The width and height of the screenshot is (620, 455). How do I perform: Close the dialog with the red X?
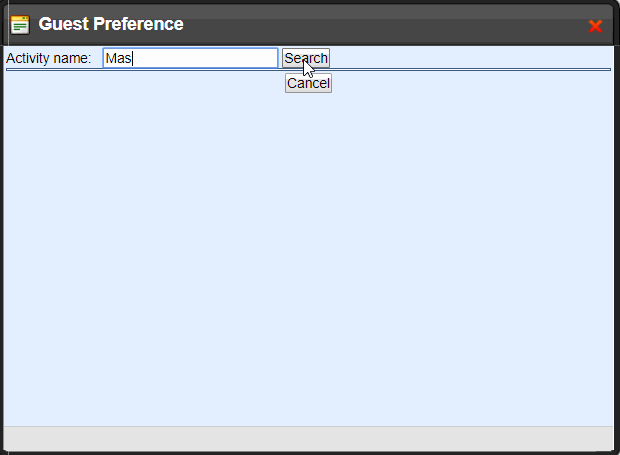tap(595, 26)
